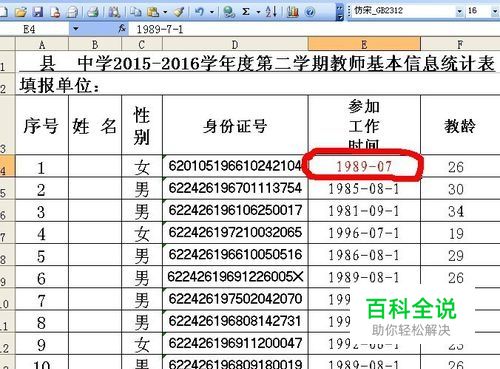Open the Name Box dropdown arrow
Image resolution: width=500 pixels, height=369 pixels.
76,29
